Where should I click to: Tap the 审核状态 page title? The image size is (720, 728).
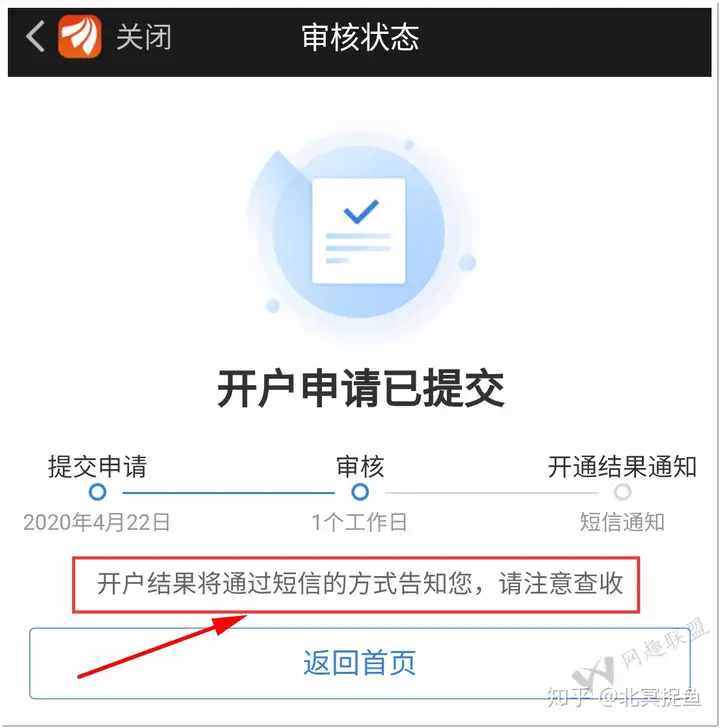point(360,37)
